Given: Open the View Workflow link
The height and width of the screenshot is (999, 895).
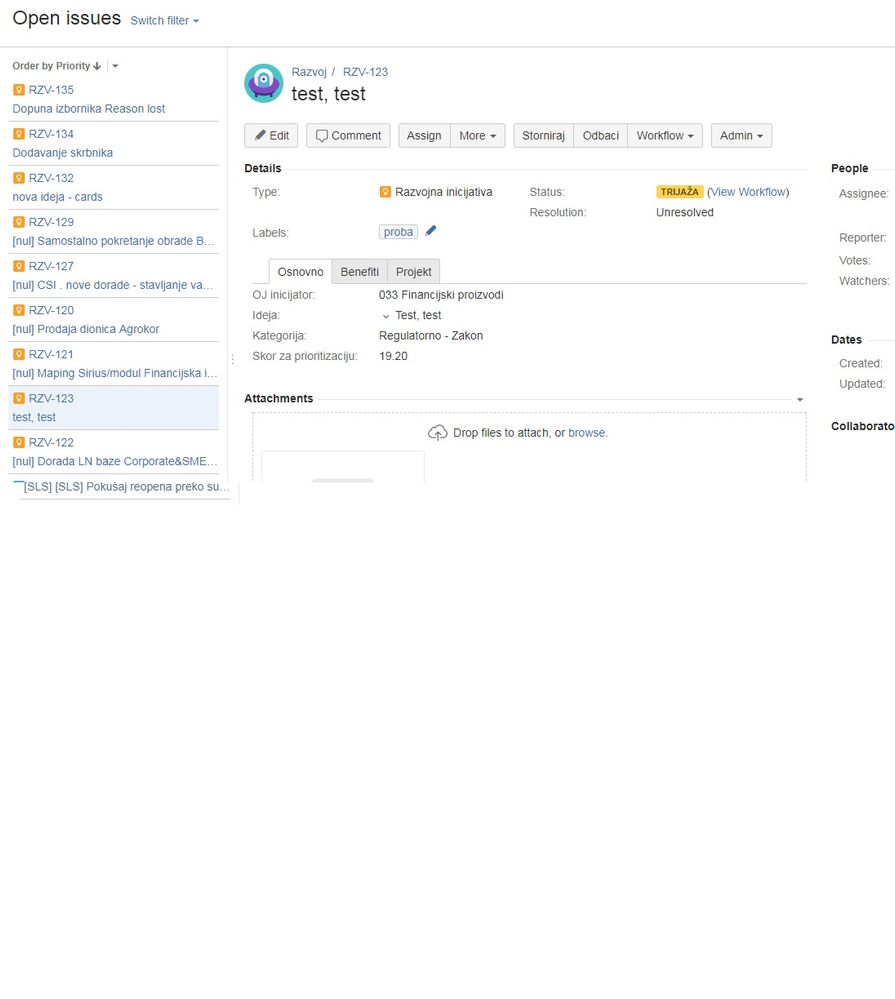Looking at the screenshot, I should coord(748,192).
